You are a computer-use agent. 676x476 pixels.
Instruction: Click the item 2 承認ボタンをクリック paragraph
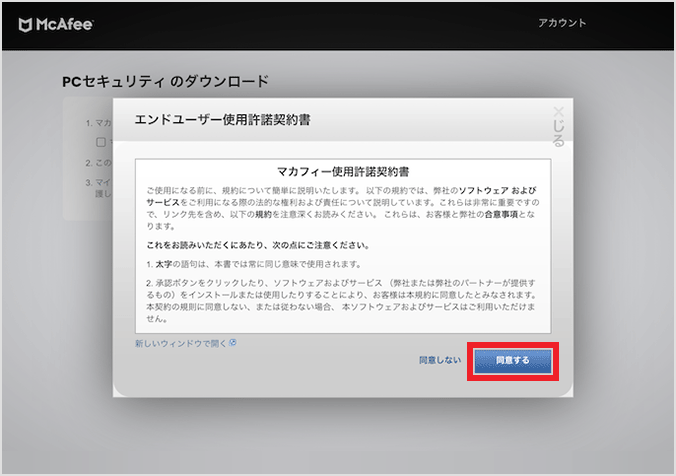[341, 301]
